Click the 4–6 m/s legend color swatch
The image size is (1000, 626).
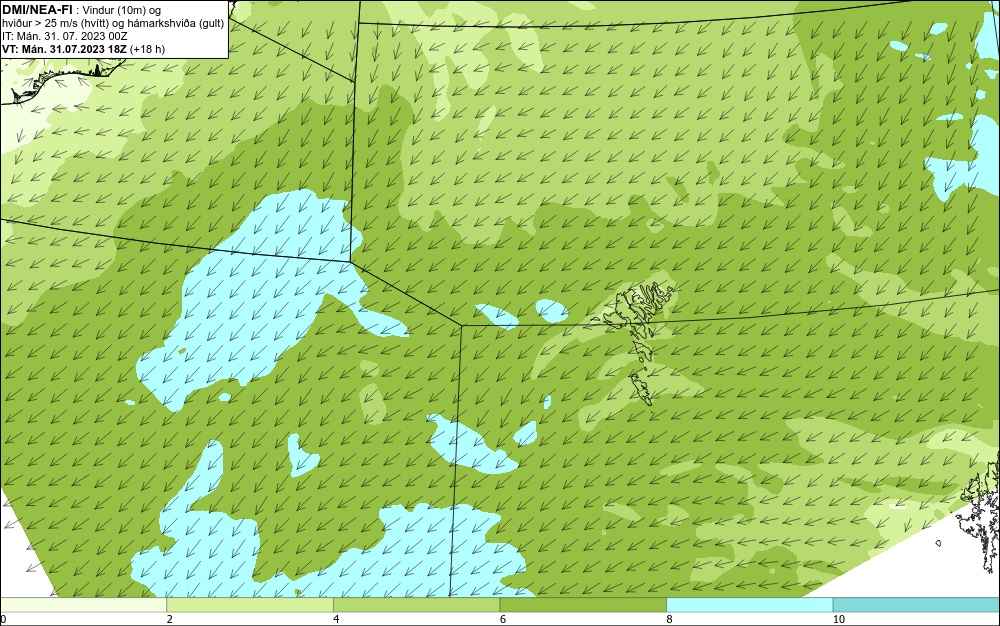pos(416,605)
